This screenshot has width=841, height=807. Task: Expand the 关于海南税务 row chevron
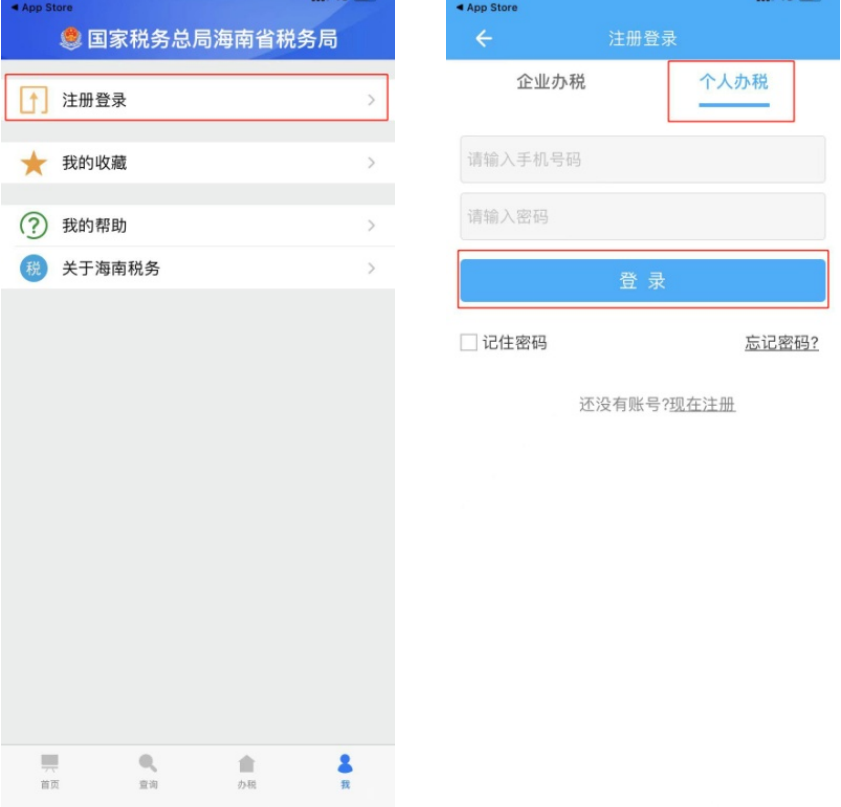pos(371,268)
